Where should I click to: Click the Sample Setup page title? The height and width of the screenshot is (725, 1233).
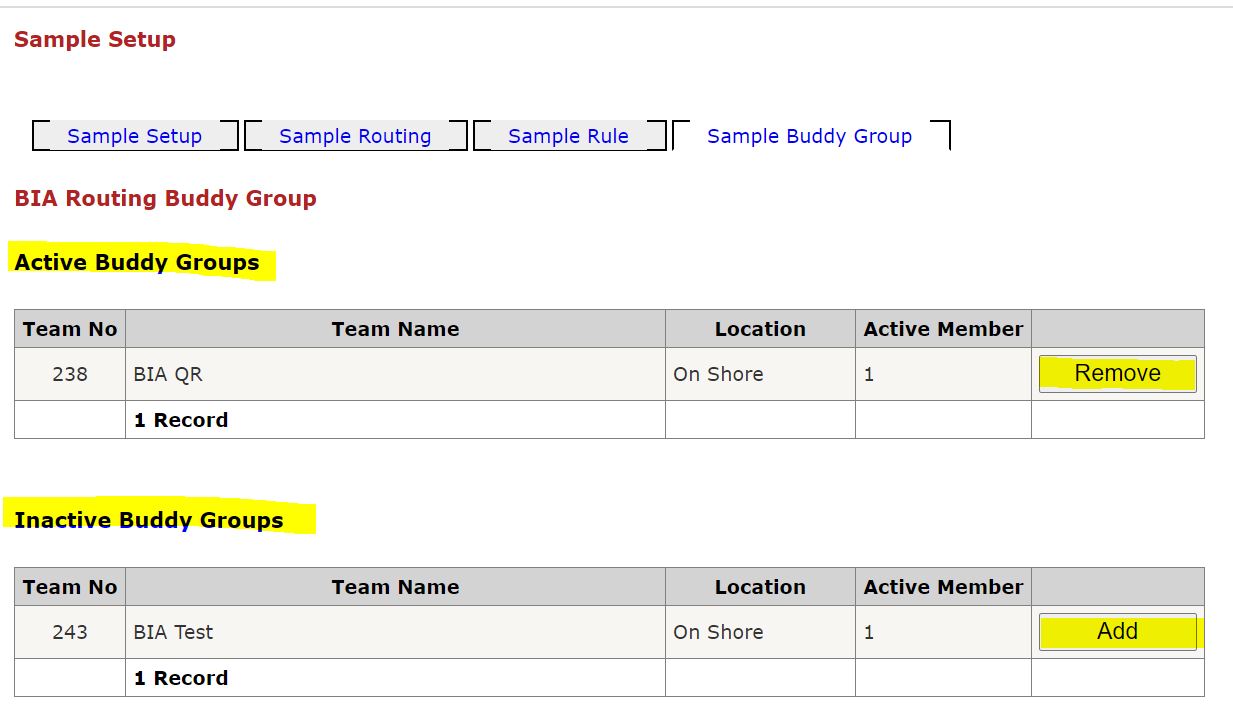coord(95,40)
